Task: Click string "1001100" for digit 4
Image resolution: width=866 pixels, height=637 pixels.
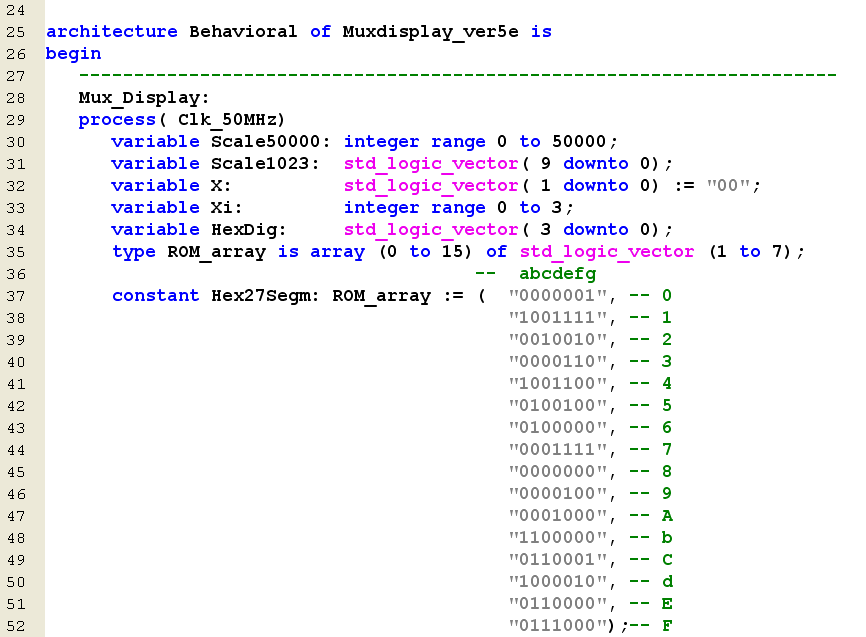Action: 558,384
